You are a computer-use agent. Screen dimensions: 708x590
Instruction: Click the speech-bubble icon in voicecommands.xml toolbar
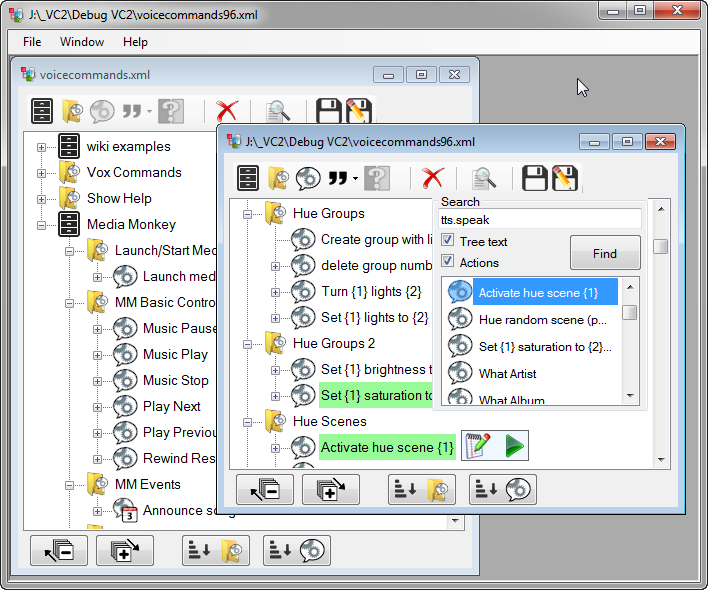102,111
